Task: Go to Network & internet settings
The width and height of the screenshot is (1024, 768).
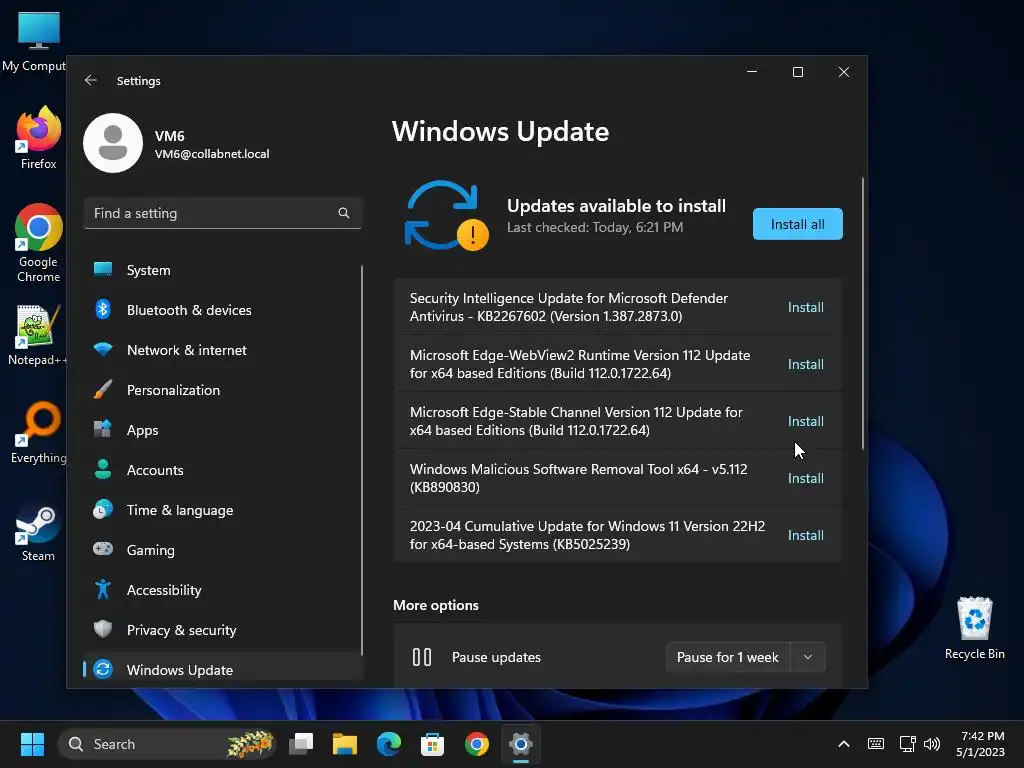Action: pos(222,350)
